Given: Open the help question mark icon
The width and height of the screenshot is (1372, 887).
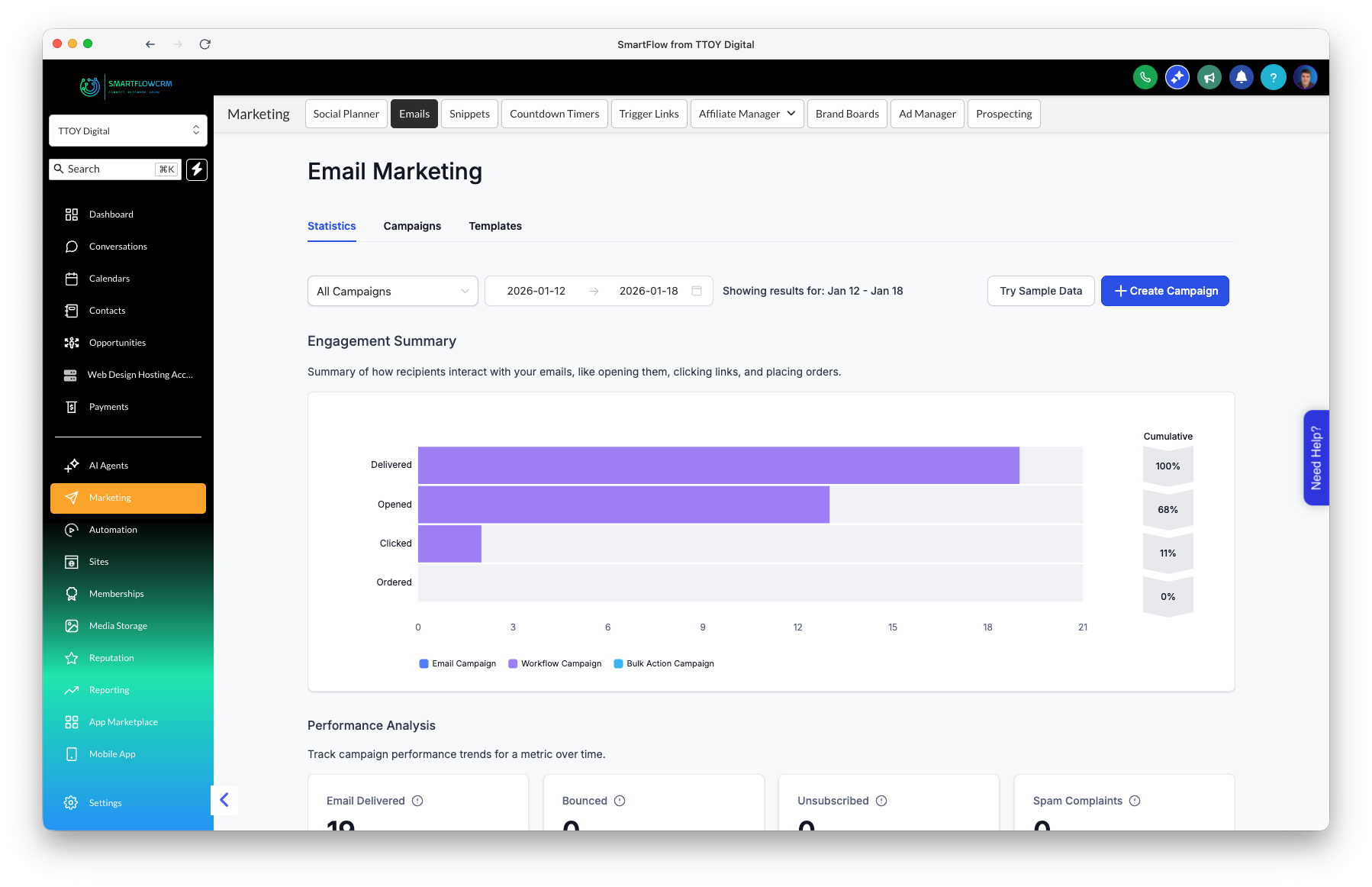Looking at the screenshot, I should click(x=1274, y=77).
